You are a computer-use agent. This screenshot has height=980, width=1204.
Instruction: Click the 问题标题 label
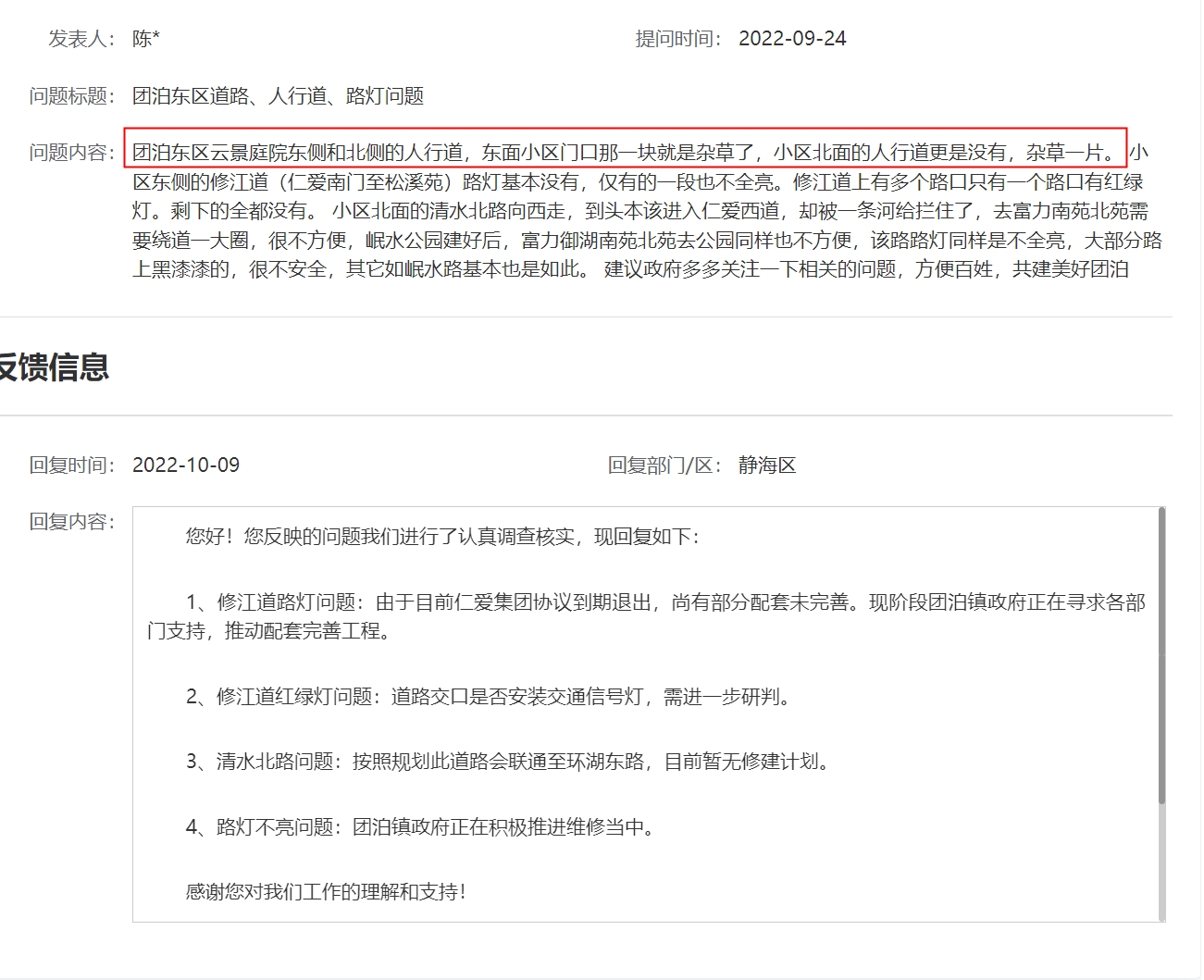click(72, 96)
